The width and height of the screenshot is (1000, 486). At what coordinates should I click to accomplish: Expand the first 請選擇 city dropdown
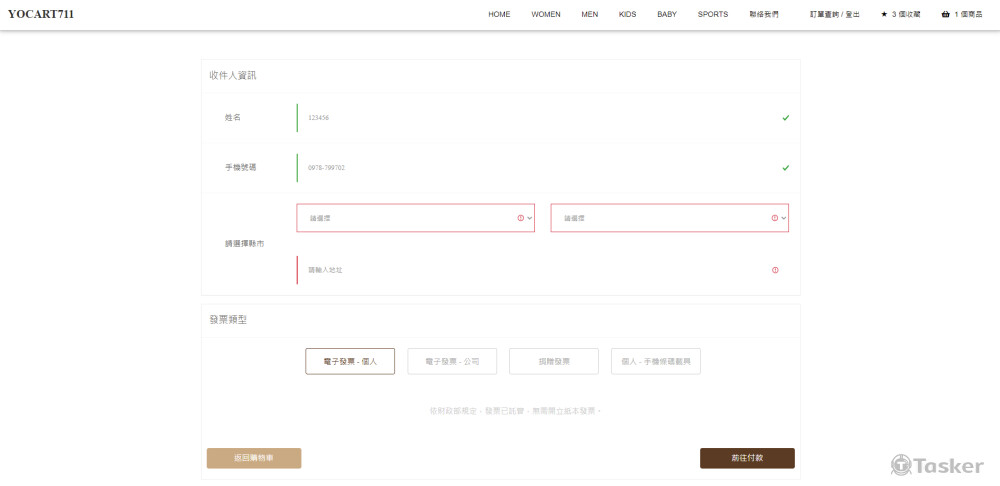(x=410, y=218)
